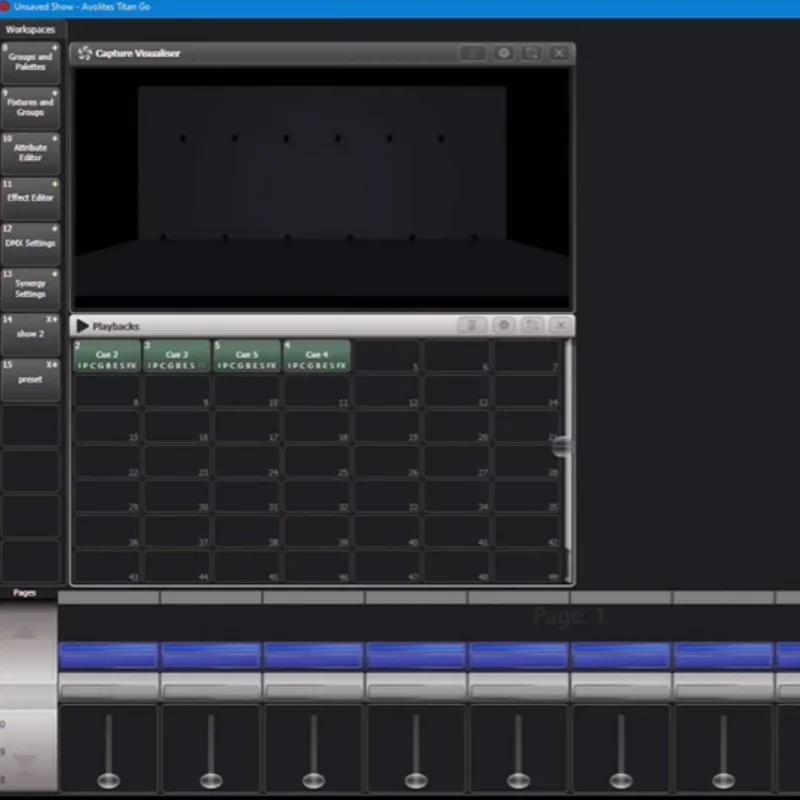
Task: Open the Attribute Editor workspace
Action: click(31, 153)
